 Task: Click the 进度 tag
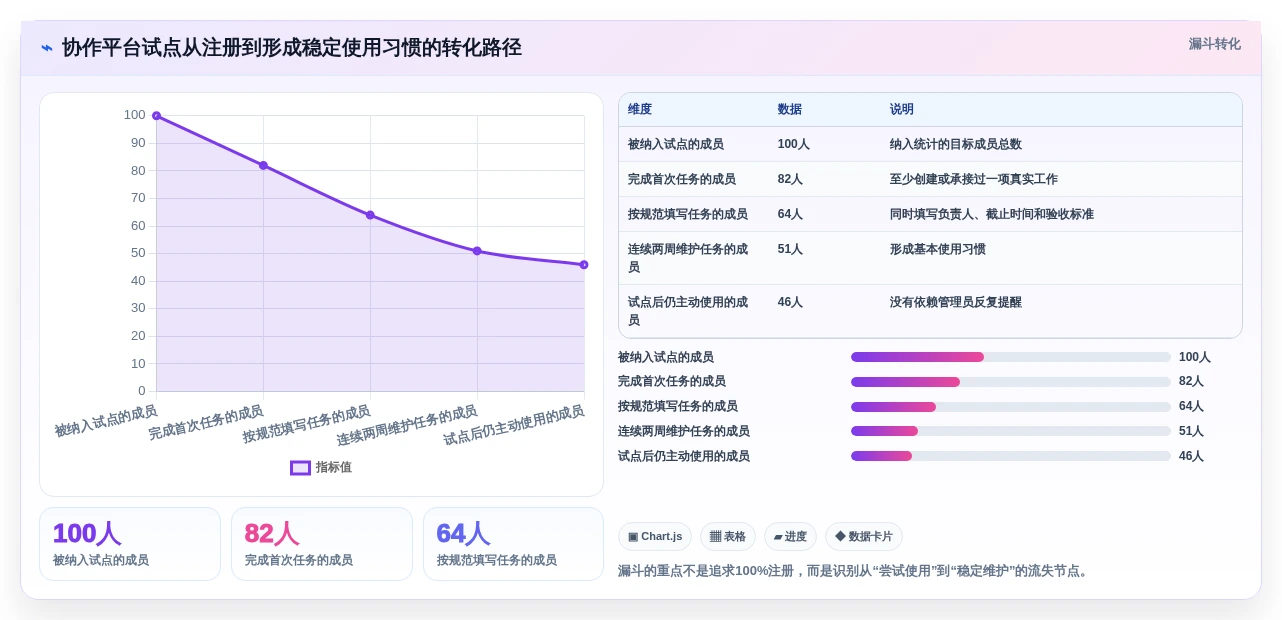pos(790,537)
